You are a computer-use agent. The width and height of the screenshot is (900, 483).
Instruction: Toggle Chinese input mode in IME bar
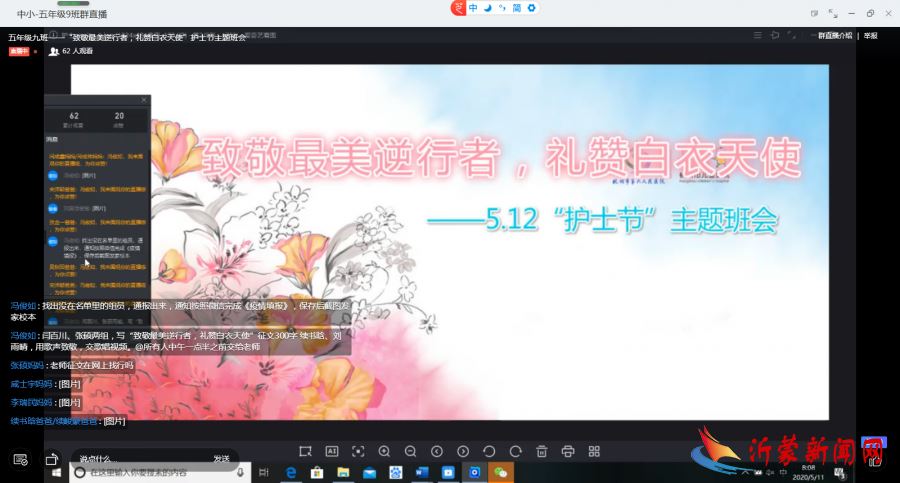474,8
